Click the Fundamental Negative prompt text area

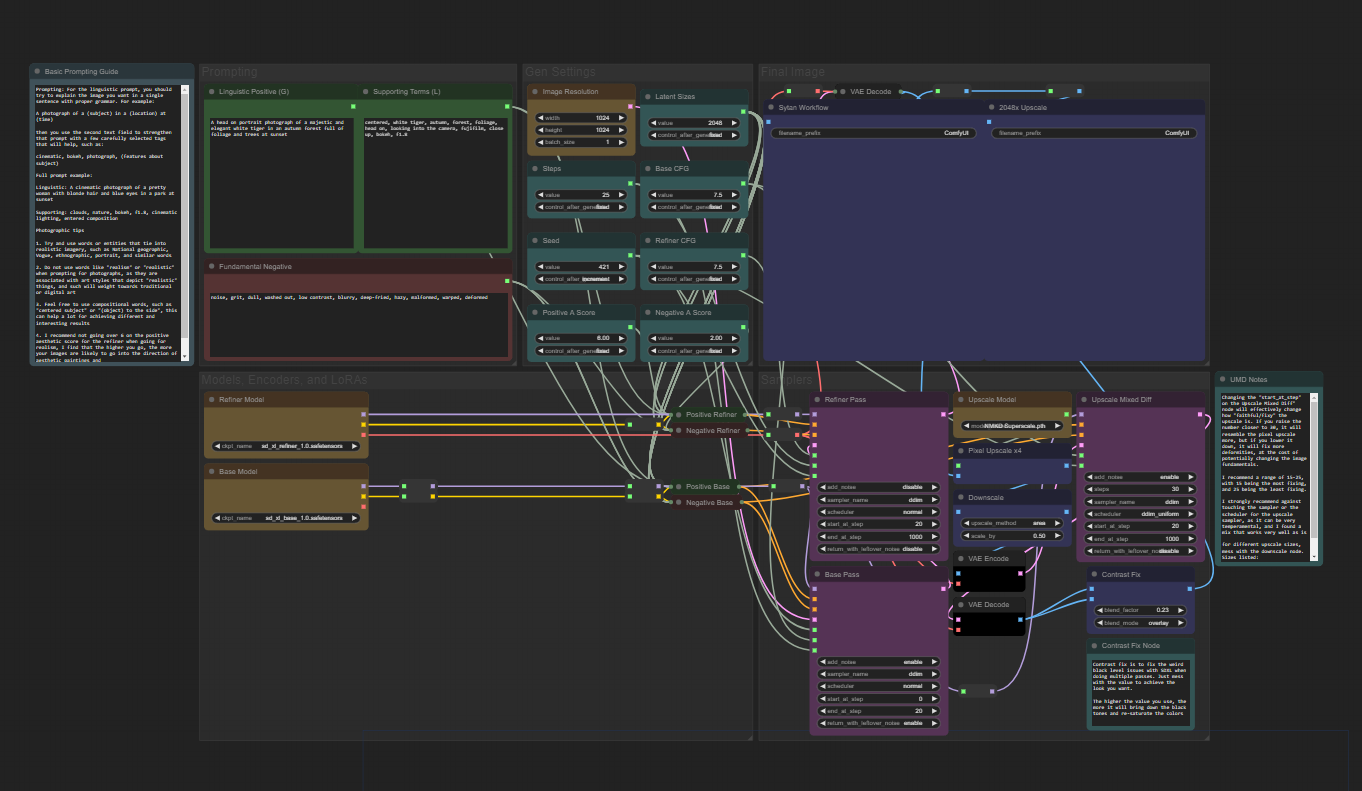pyautogui.click(x=358, y=323)
